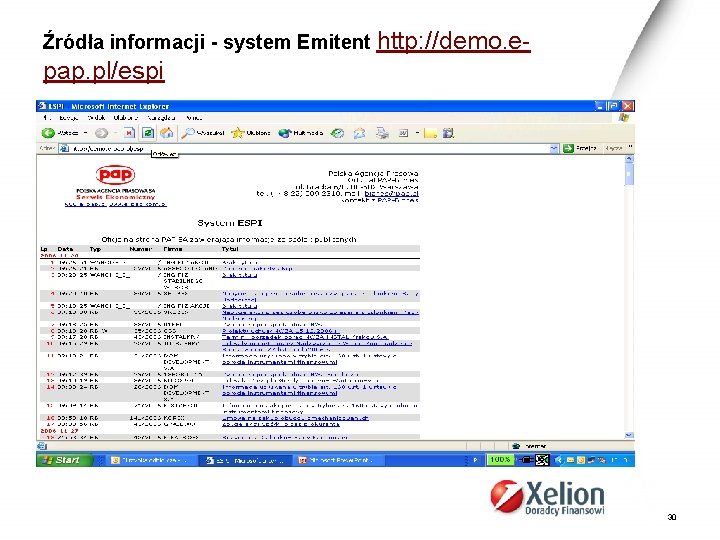Click the links under Serwis Ekonomiczny

pyautogui.click(x=115, y=204)
